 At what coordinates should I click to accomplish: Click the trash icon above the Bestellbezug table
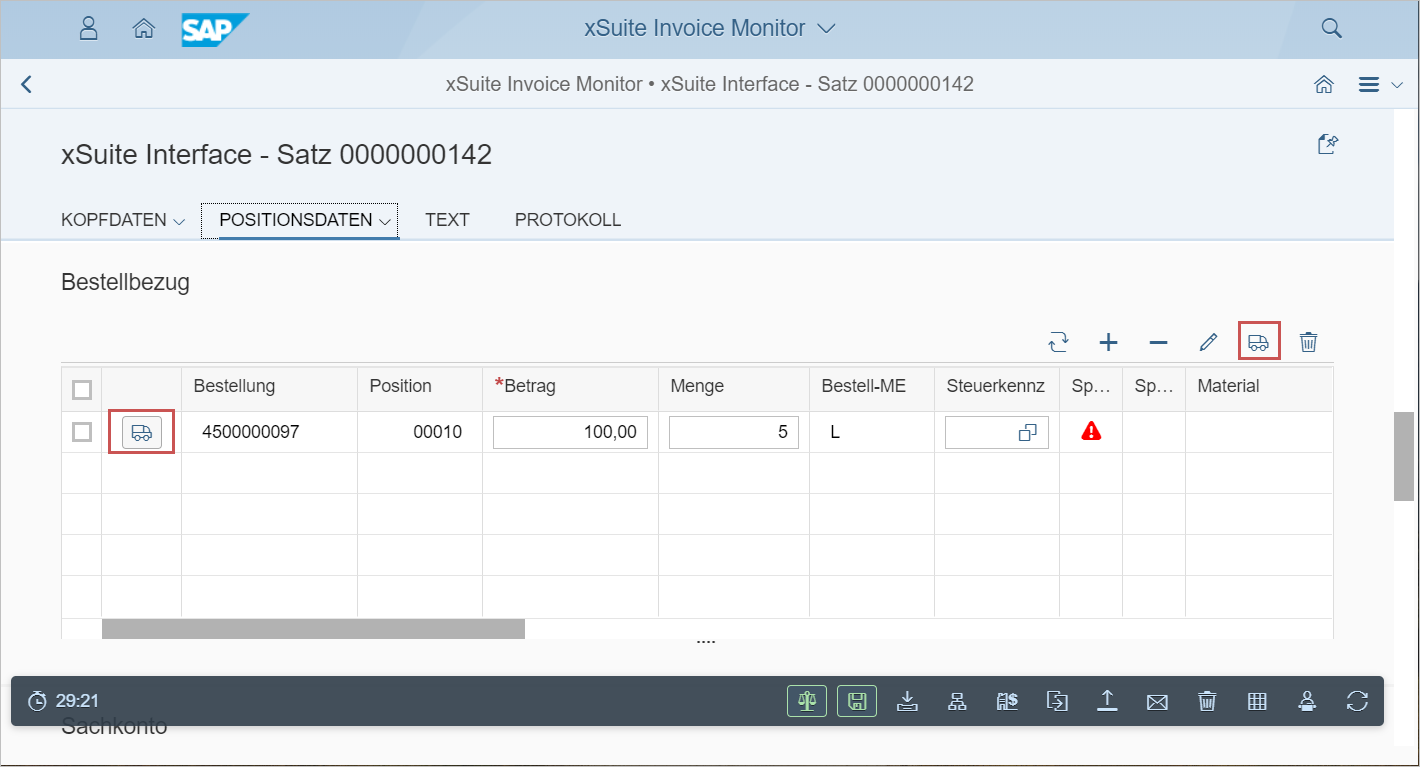pos(1308,342)
